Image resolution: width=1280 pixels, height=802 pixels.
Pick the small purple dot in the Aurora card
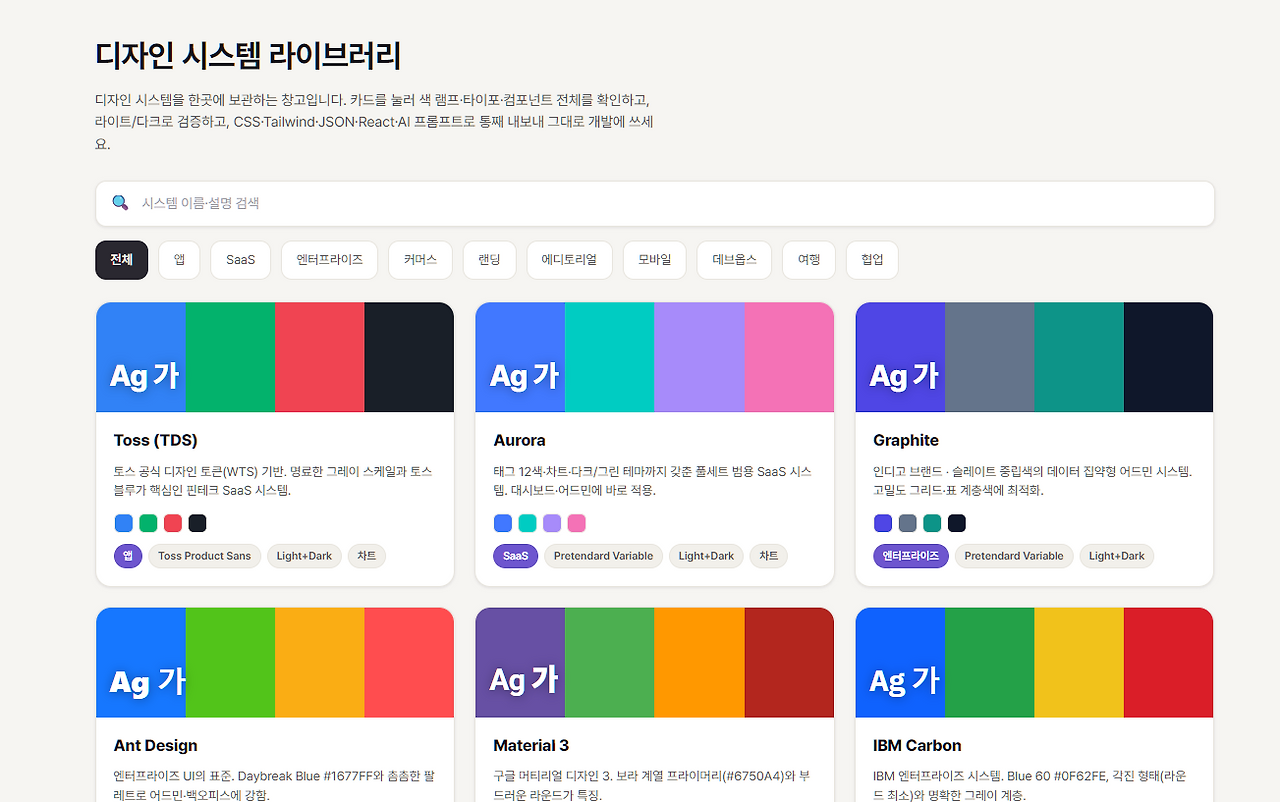(552, 523)
